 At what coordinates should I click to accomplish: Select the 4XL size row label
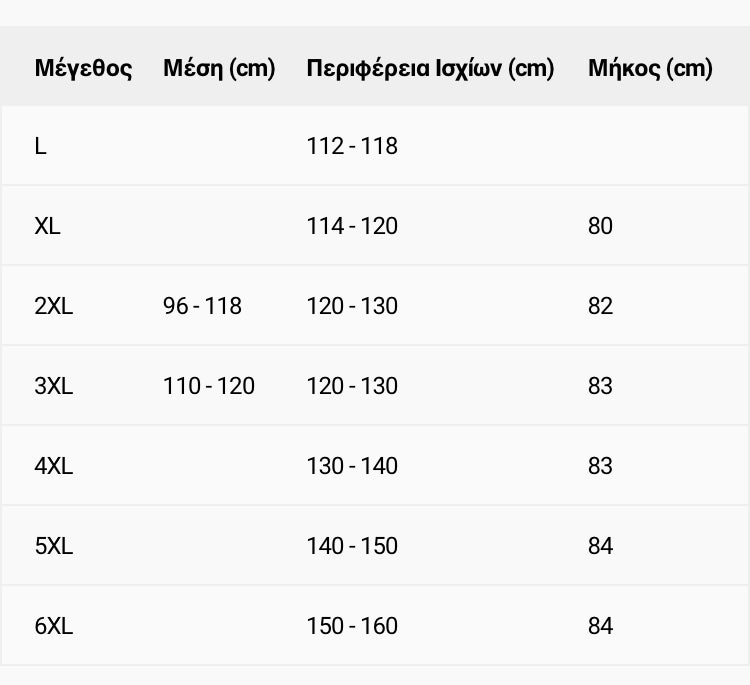point(54,466)
